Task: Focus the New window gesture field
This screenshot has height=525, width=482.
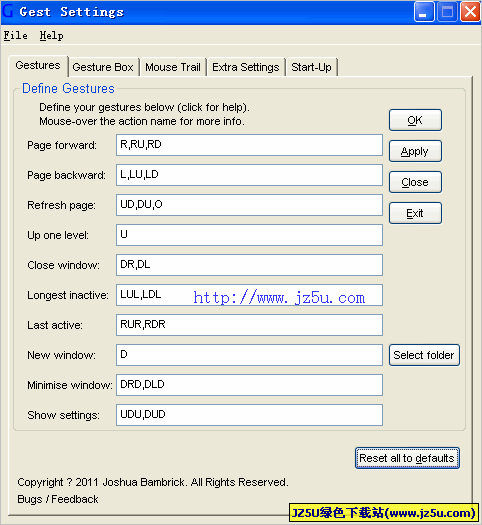Action: (x=249, y=355)
